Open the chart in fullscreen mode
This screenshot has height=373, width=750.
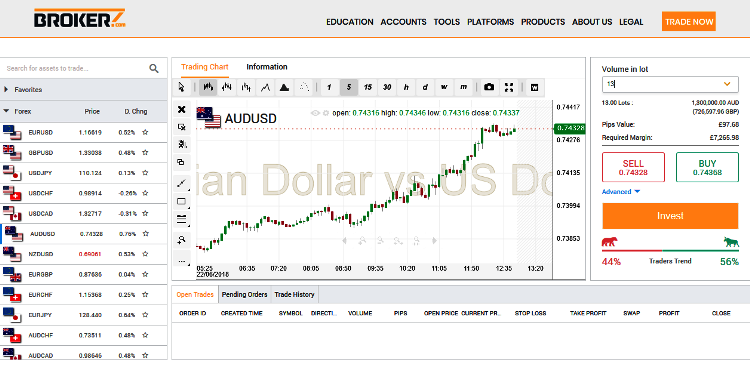[x=509, y=87]
